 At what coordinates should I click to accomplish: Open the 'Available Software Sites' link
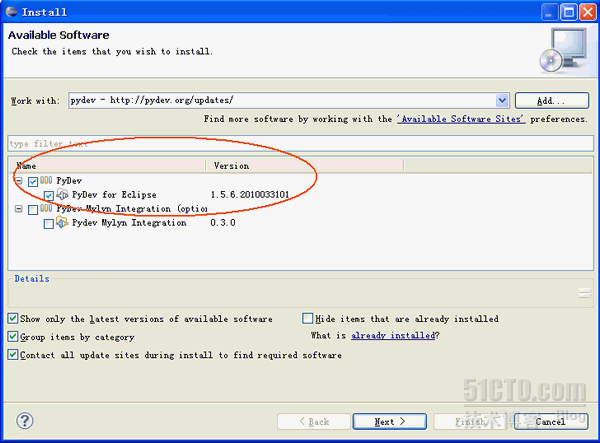(x=461, y=119)
